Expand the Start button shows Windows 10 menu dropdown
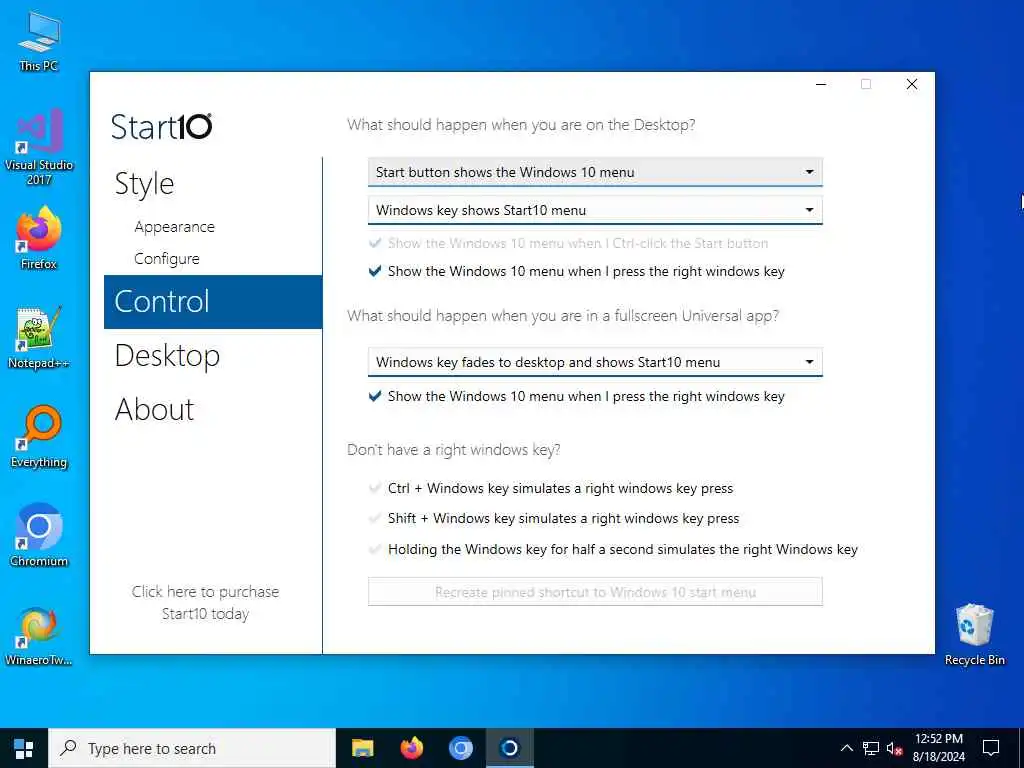This screenshot has height=768, width=1024. [x=595, y=172]
